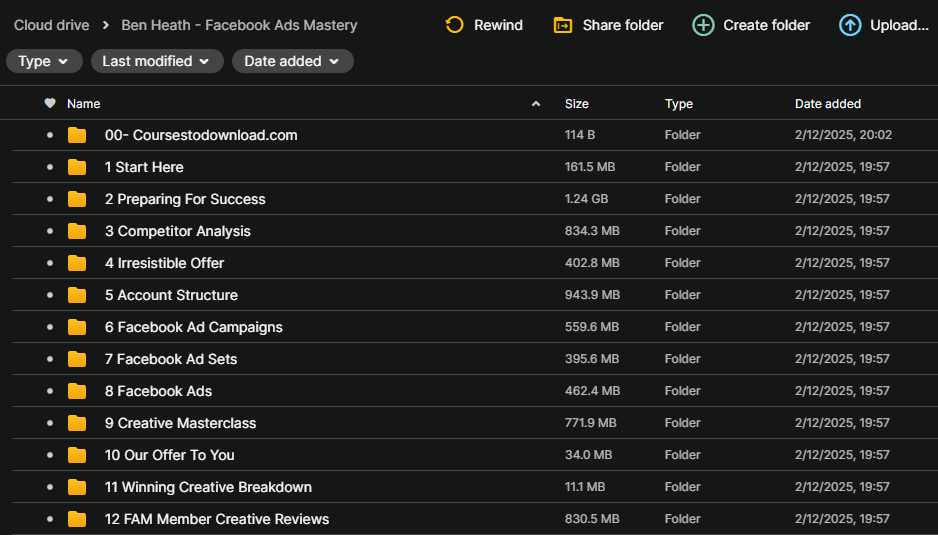Click folder icon for 1 Start Here
The height and width of the screenshot is (535, 938).
click(x=77, y=167)
